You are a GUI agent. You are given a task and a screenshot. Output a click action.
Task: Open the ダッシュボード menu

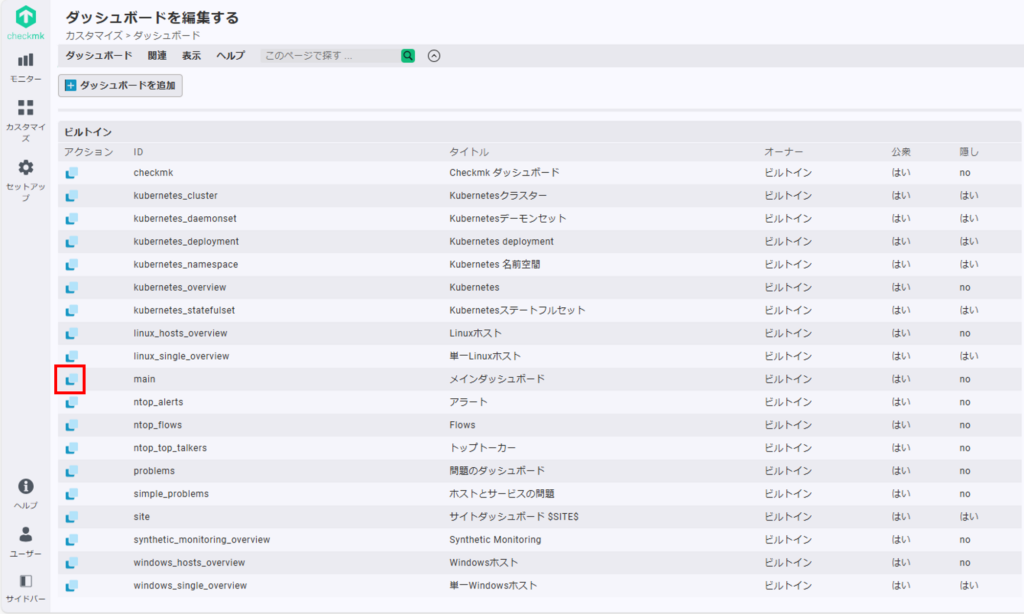point(99,56)
